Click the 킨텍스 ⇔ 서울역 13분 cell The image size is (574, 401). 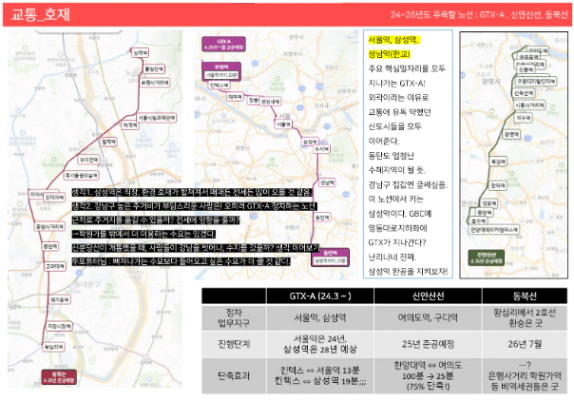320,376
